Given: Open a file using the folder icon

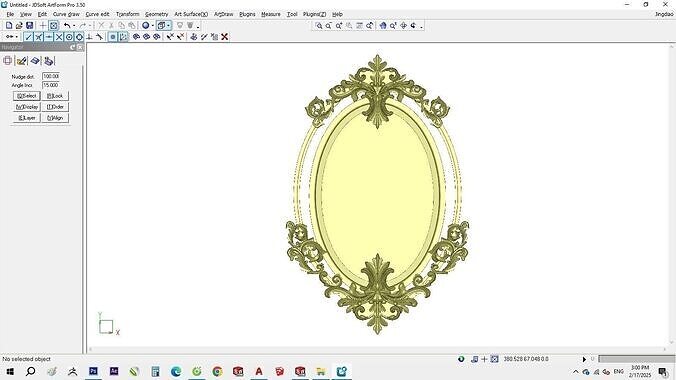Looking at the screenshot, I should pos(19,25).
